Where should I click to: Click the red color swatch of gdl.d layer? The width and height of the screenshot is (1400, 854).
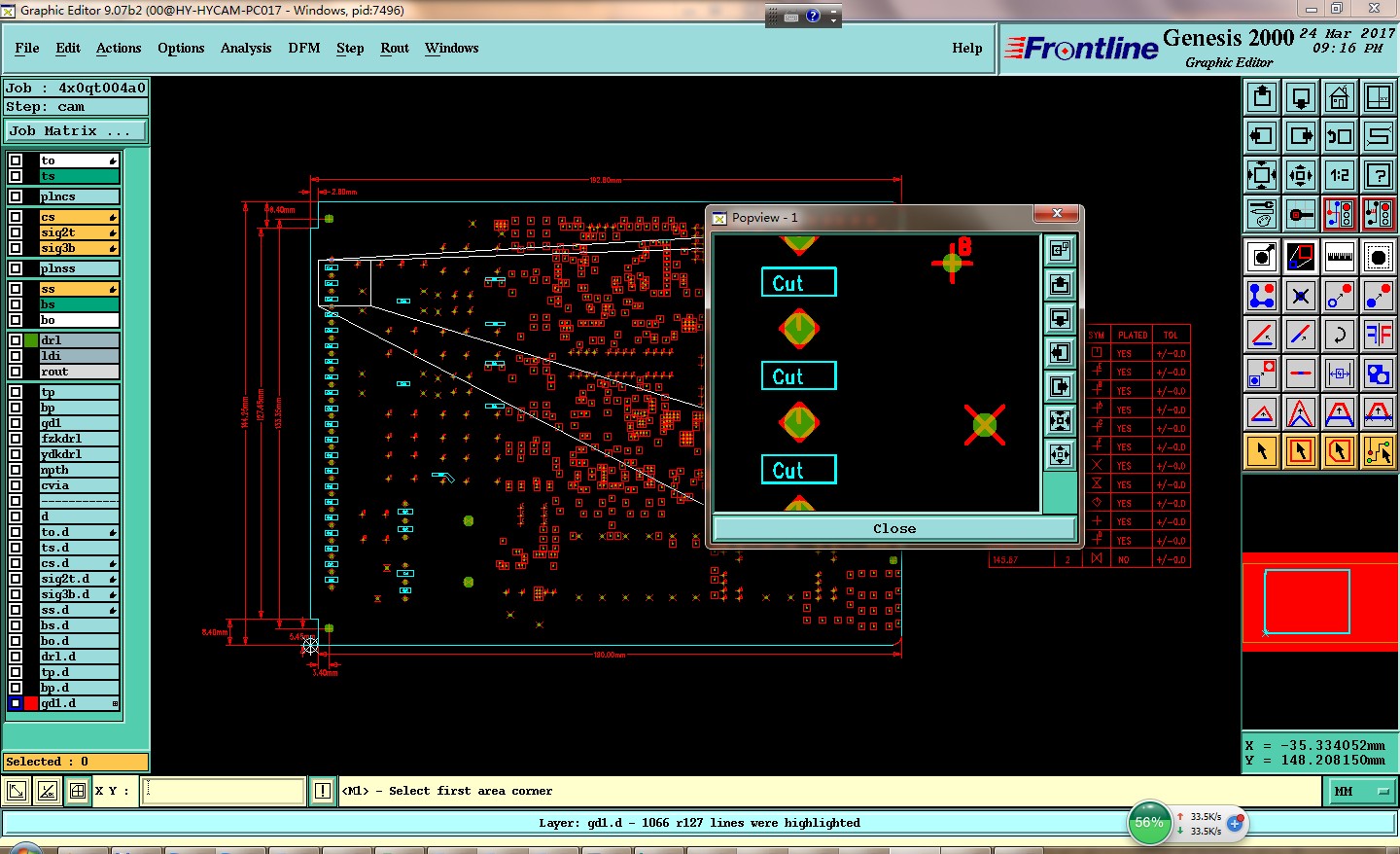[x=31, y=703]
